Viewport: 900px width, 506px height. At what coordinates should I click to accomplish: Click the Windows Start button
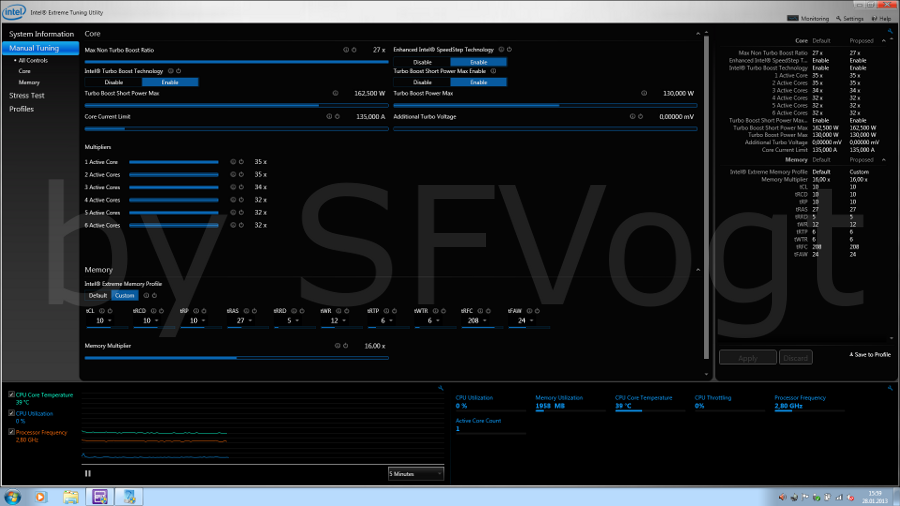13,495
